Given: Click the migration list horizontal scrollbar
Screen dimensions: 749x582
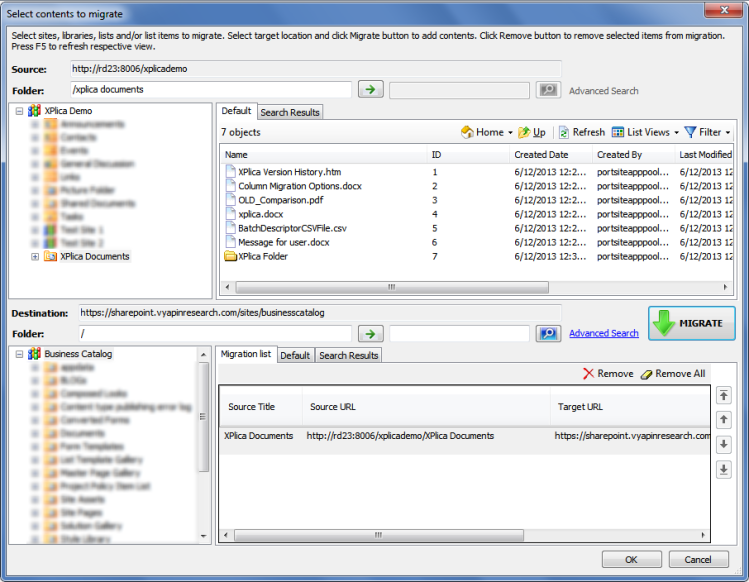Looking at the screenshot, I should pyautogui.click(x=379, y=535).
